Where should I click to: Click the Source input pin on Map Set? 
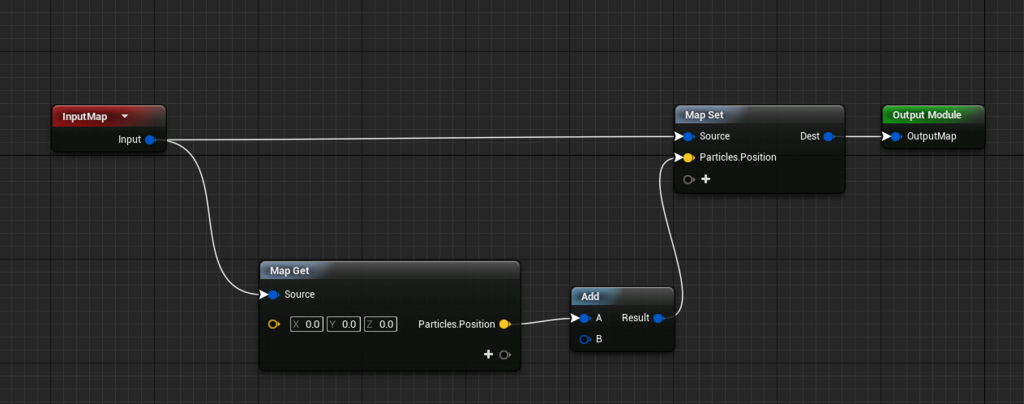(688, 137)
